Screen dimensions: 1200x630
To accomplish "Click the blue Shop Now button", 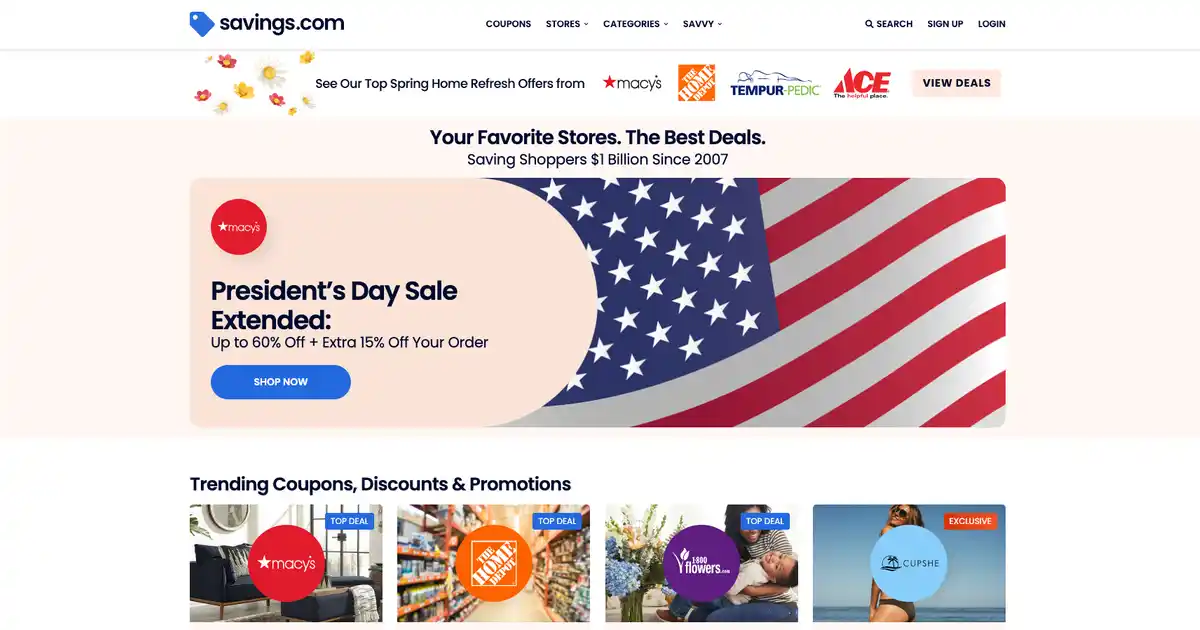I will point(281,382).
